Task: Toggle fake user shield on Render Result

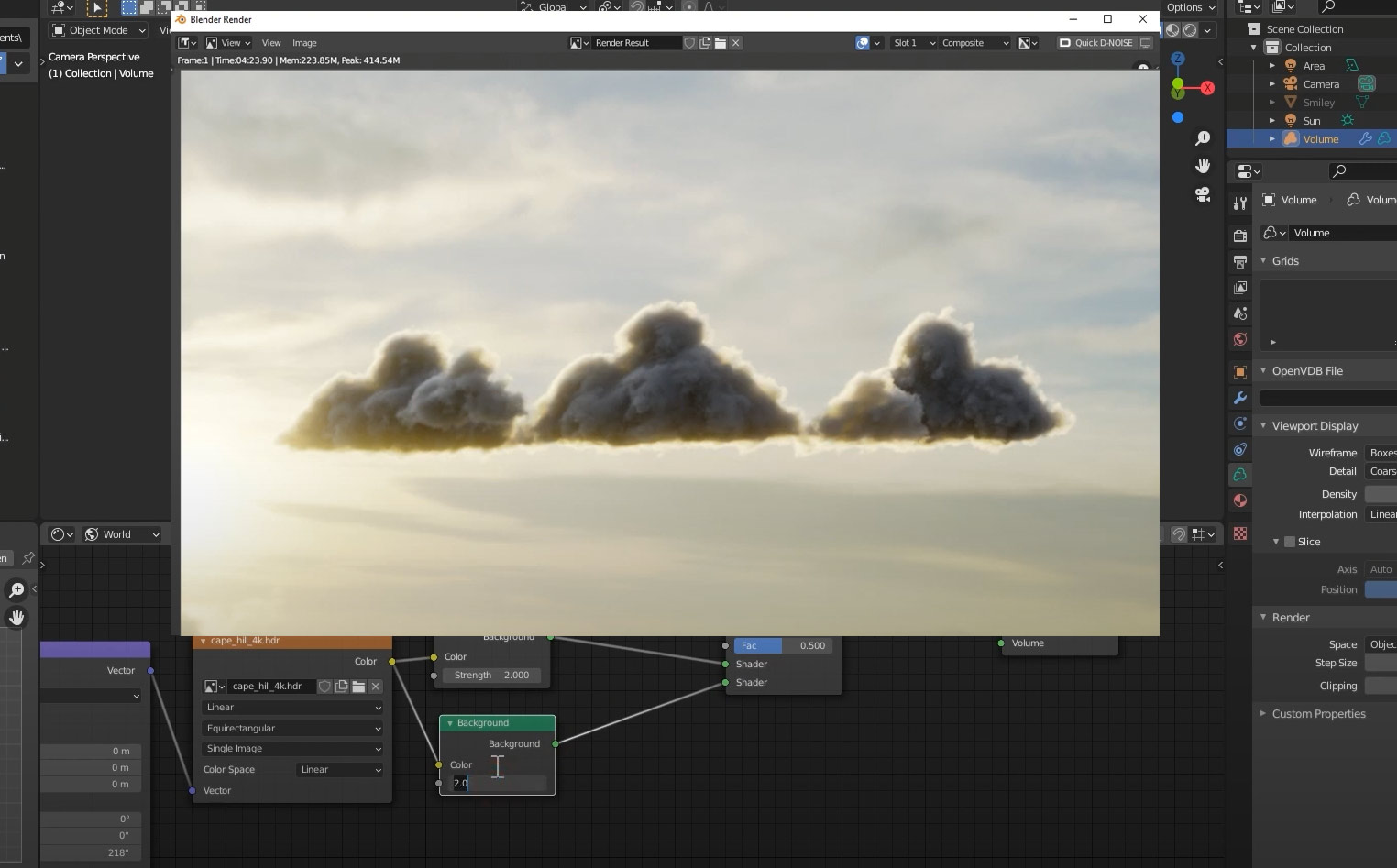Action: pos(688,42)
